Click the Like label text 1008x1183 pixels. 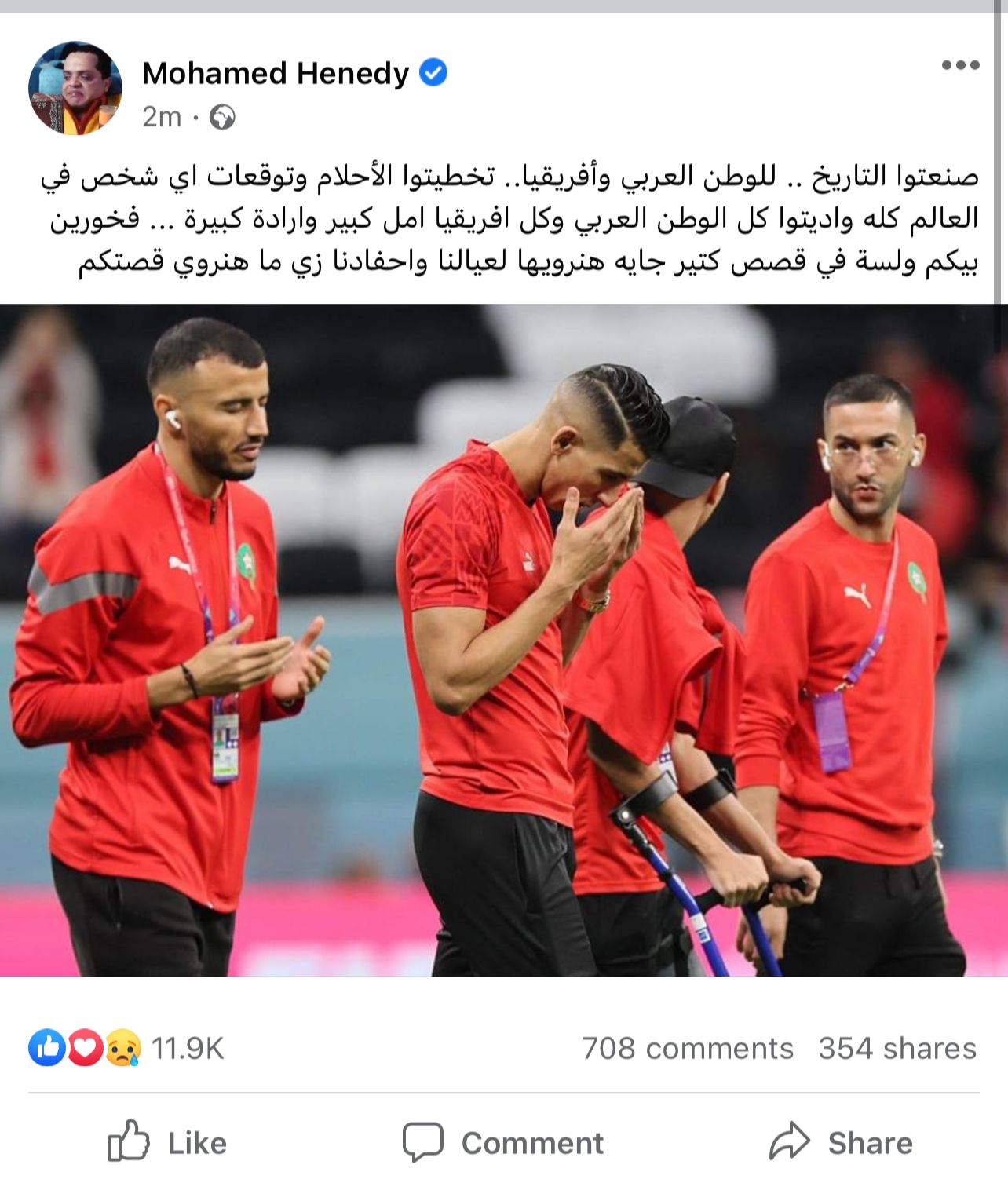click(197, 1144)
